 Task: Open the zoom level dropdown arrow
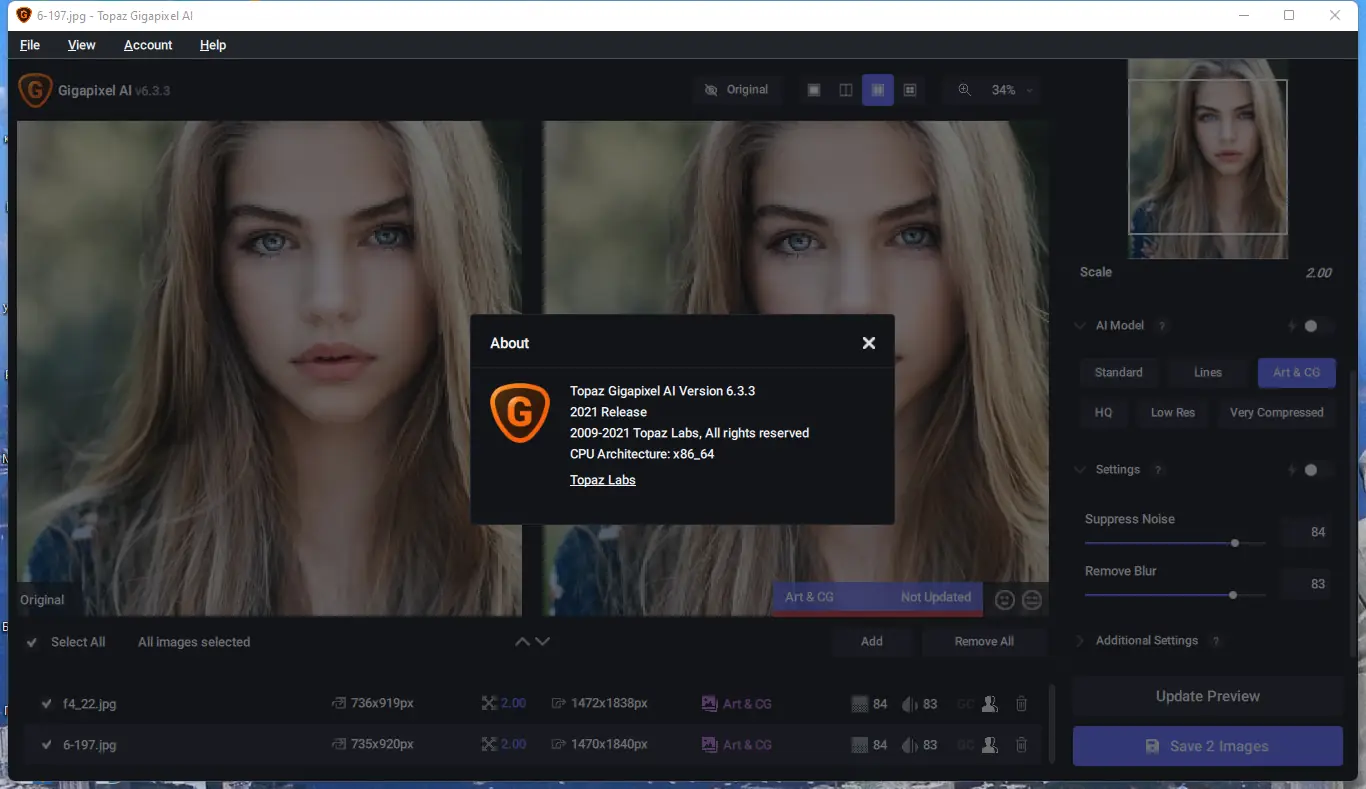pos(1028,90)
